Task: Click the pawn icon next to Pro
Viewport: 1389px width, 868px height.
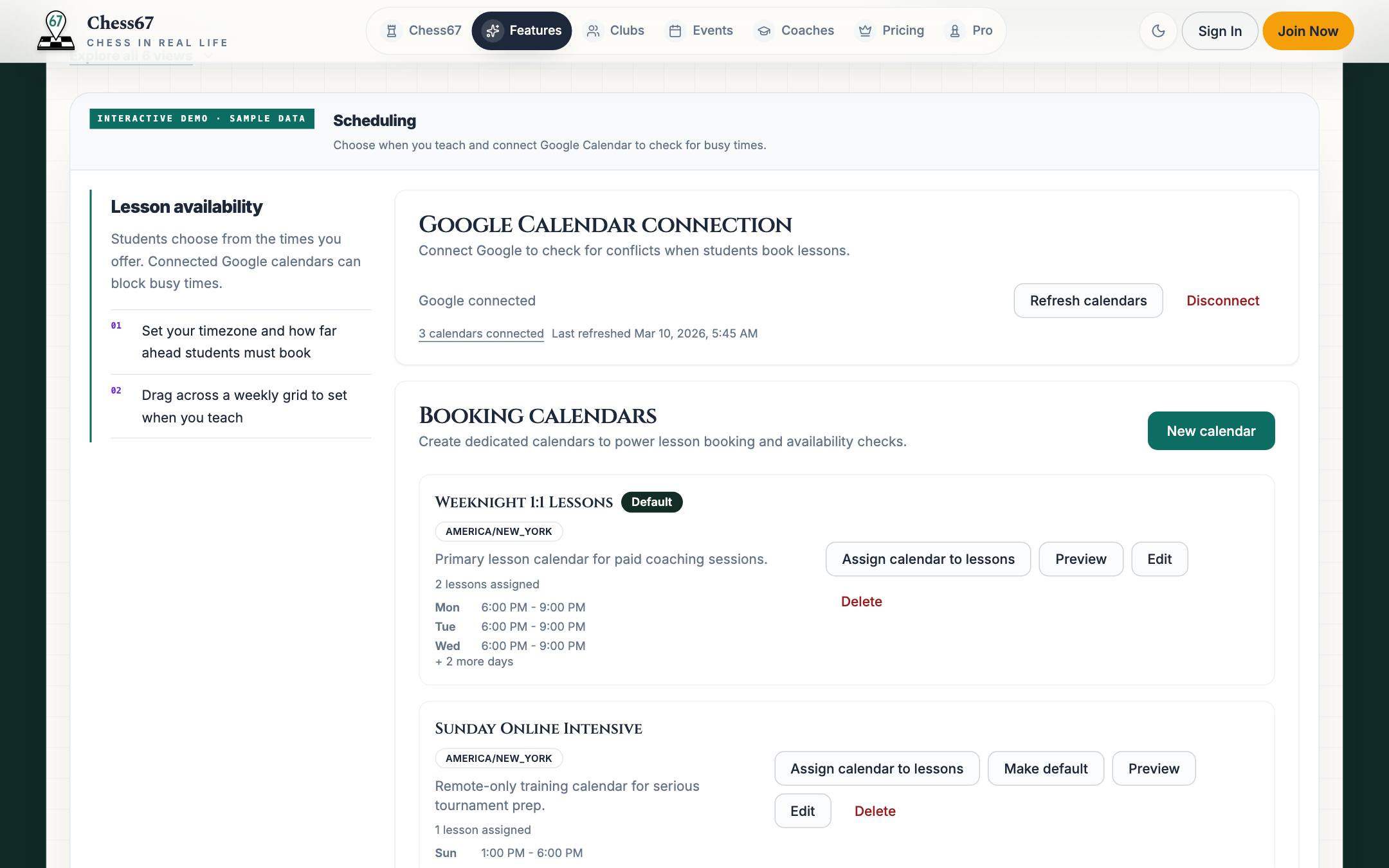Action: 955,31
